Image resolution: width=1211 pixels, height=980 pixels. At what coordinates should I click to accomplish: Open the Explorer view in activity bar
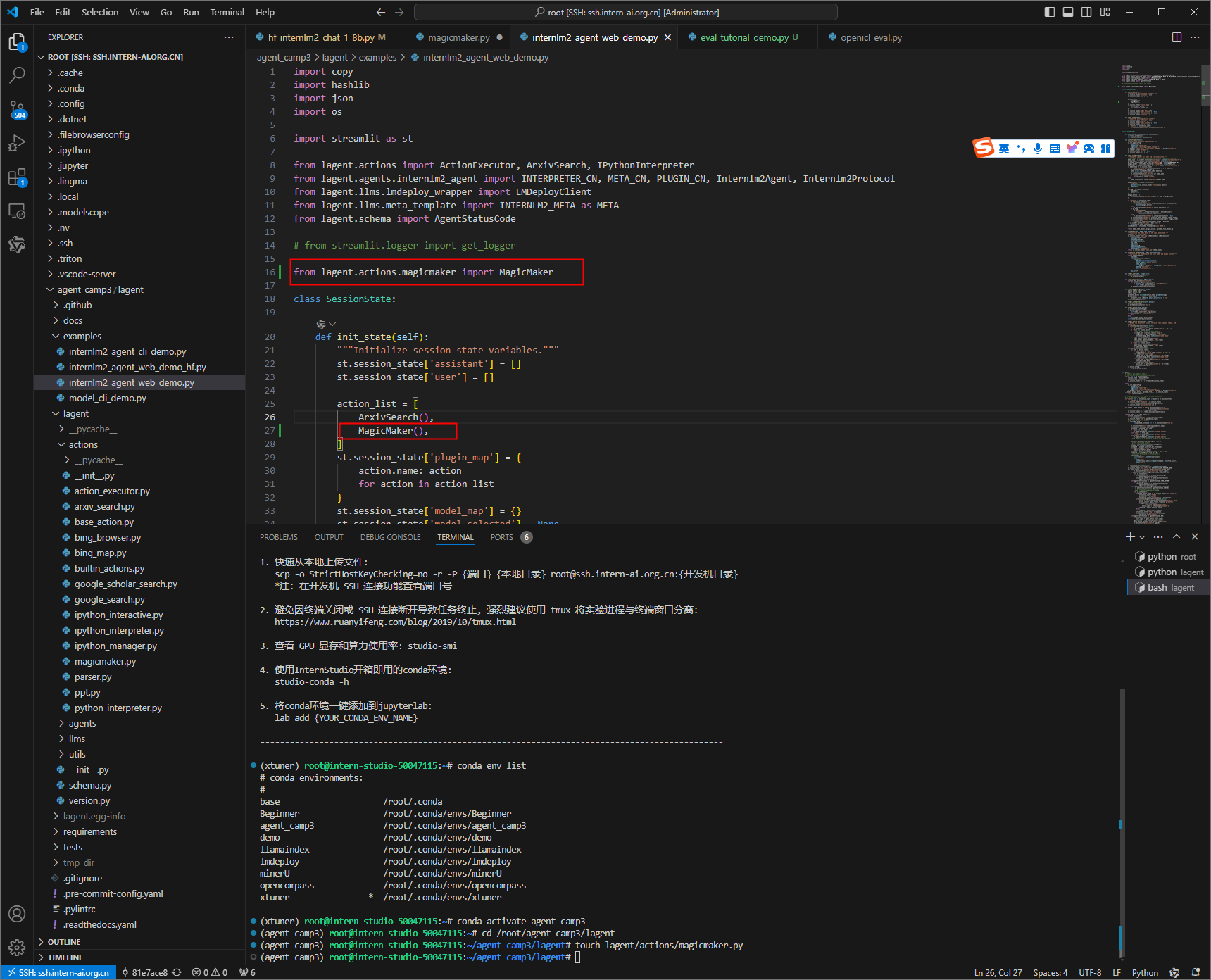(x=17, y=42)
